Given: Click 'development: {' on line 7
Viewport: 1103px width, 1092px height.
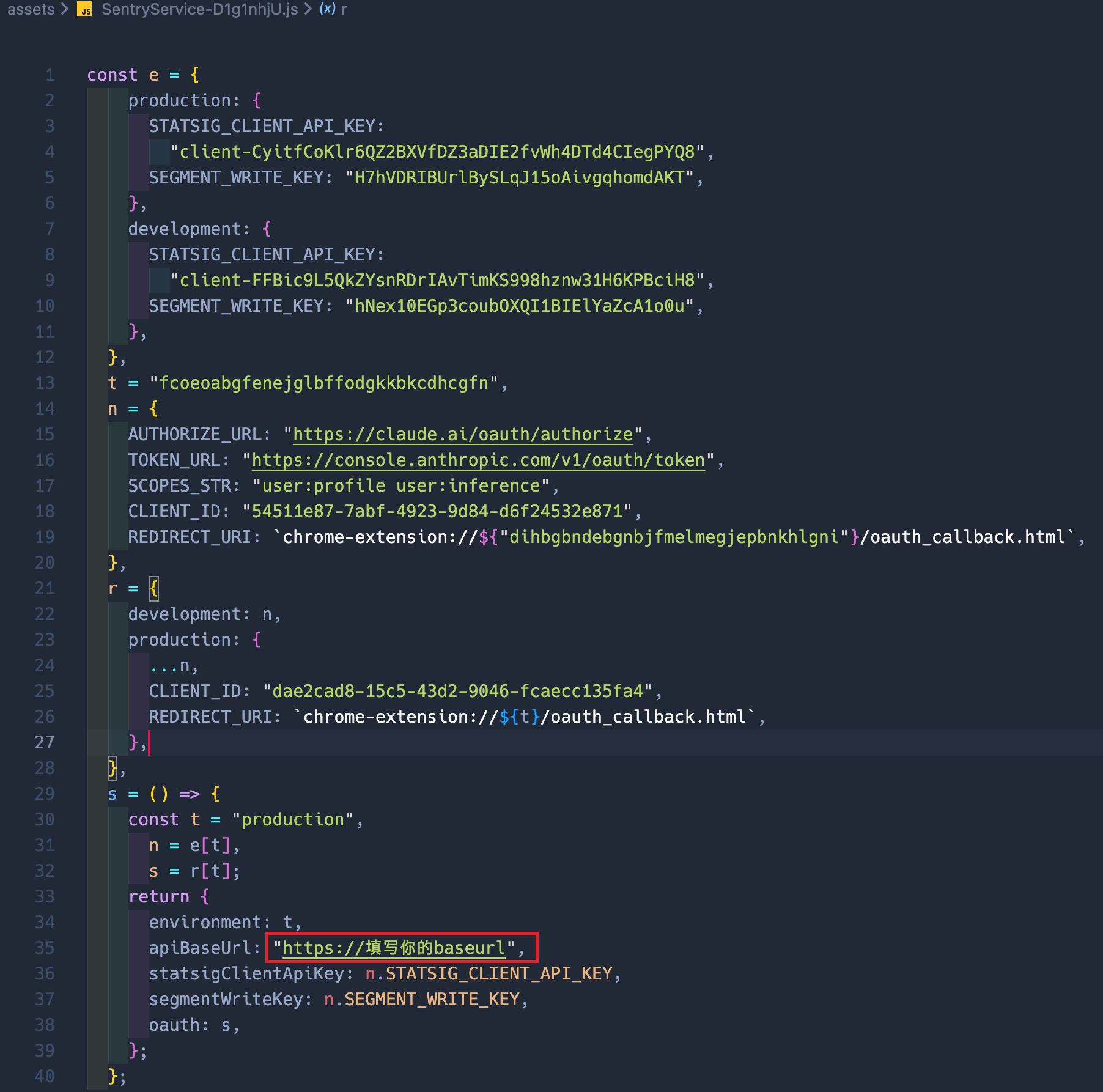Looking at the screenshot, I should (200, 229).
